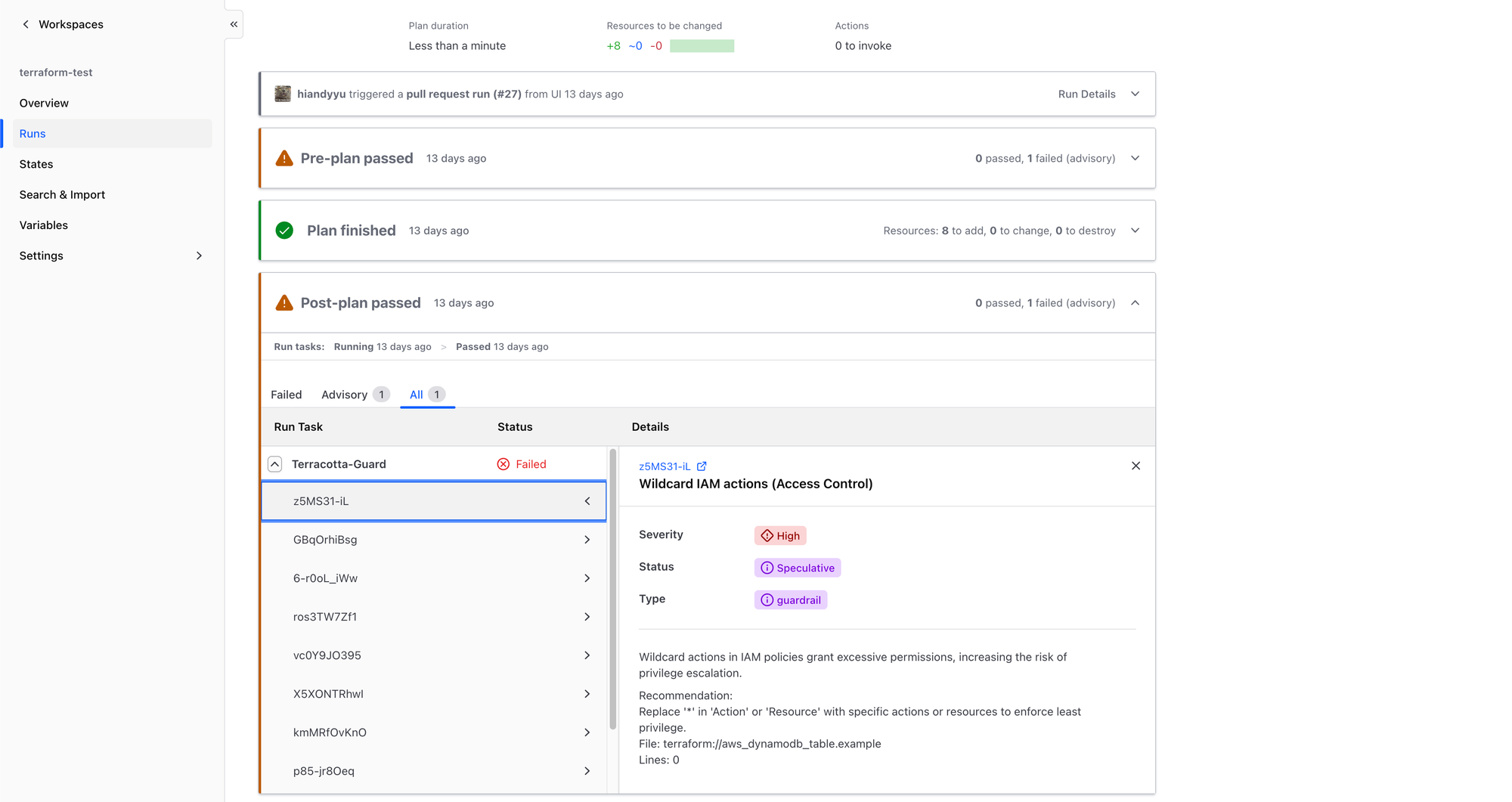Click the Post-plan warning triangle icon
The image size is (1512, 802).
tap(284, 303)
